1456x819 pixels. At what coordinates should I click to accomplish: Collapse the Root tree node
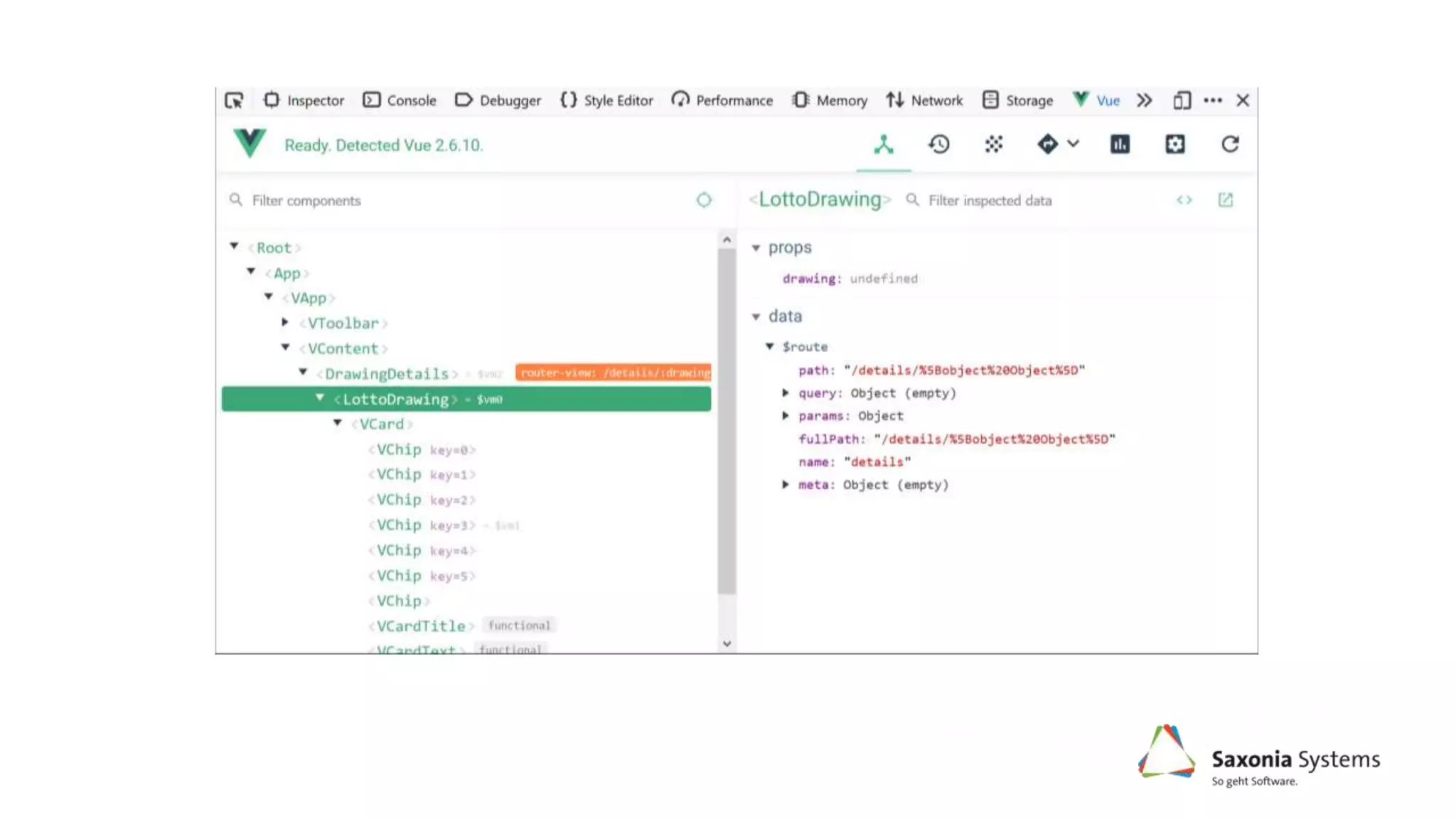[234, 246]
